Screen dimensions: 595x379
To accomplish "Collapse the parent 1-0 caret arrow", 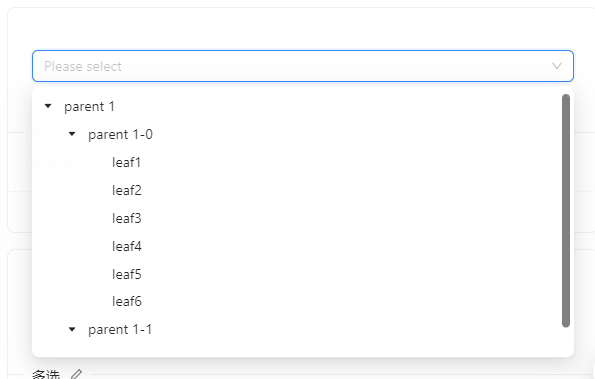I will coord(72,134).
